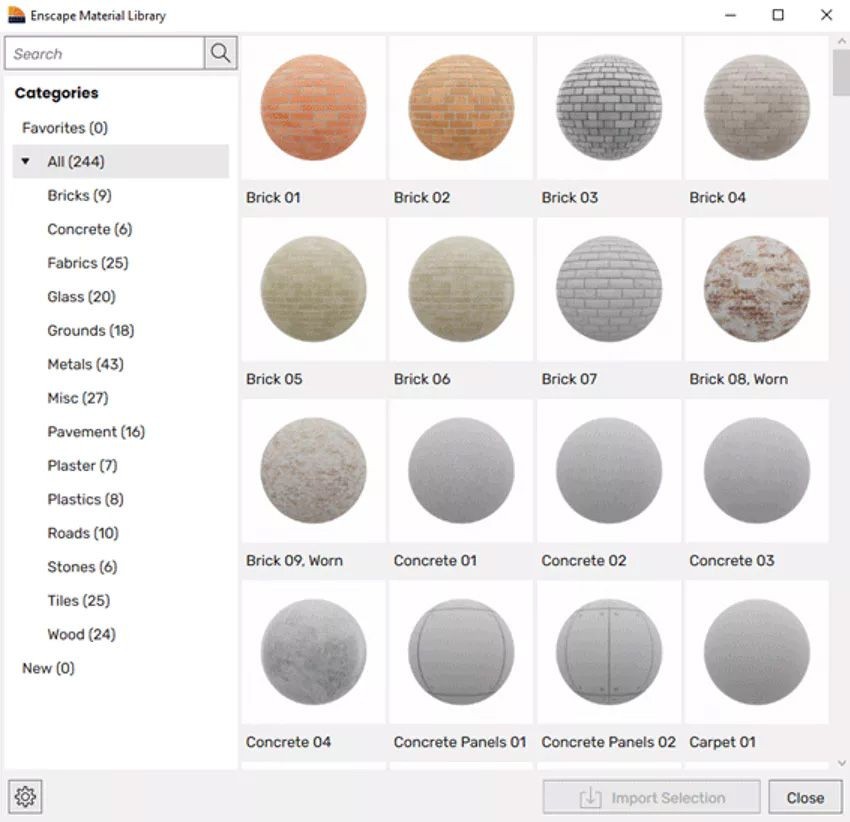The image size is (850, 822).
Task: Maximize the Material Library window
Action: click(777, 15)
